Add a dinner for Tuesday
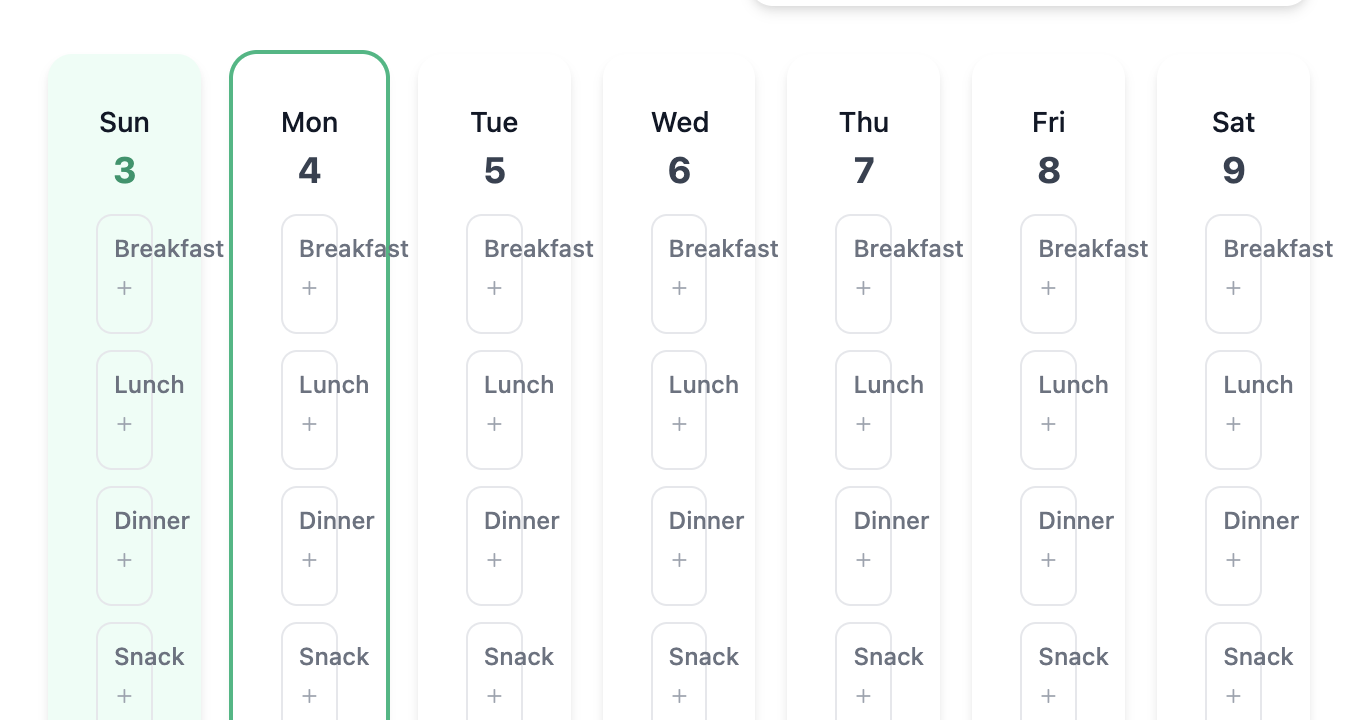Screen dimensions: 1346x720 point(494,560)
